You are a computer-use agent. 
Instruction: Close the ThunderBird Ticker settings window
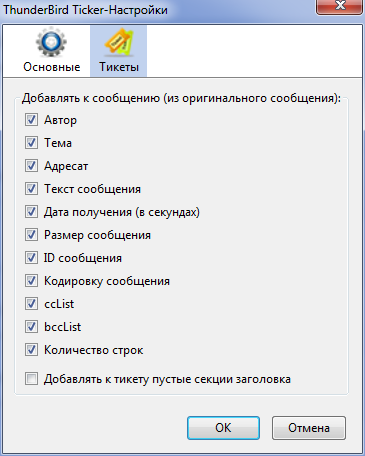[339, 7]
